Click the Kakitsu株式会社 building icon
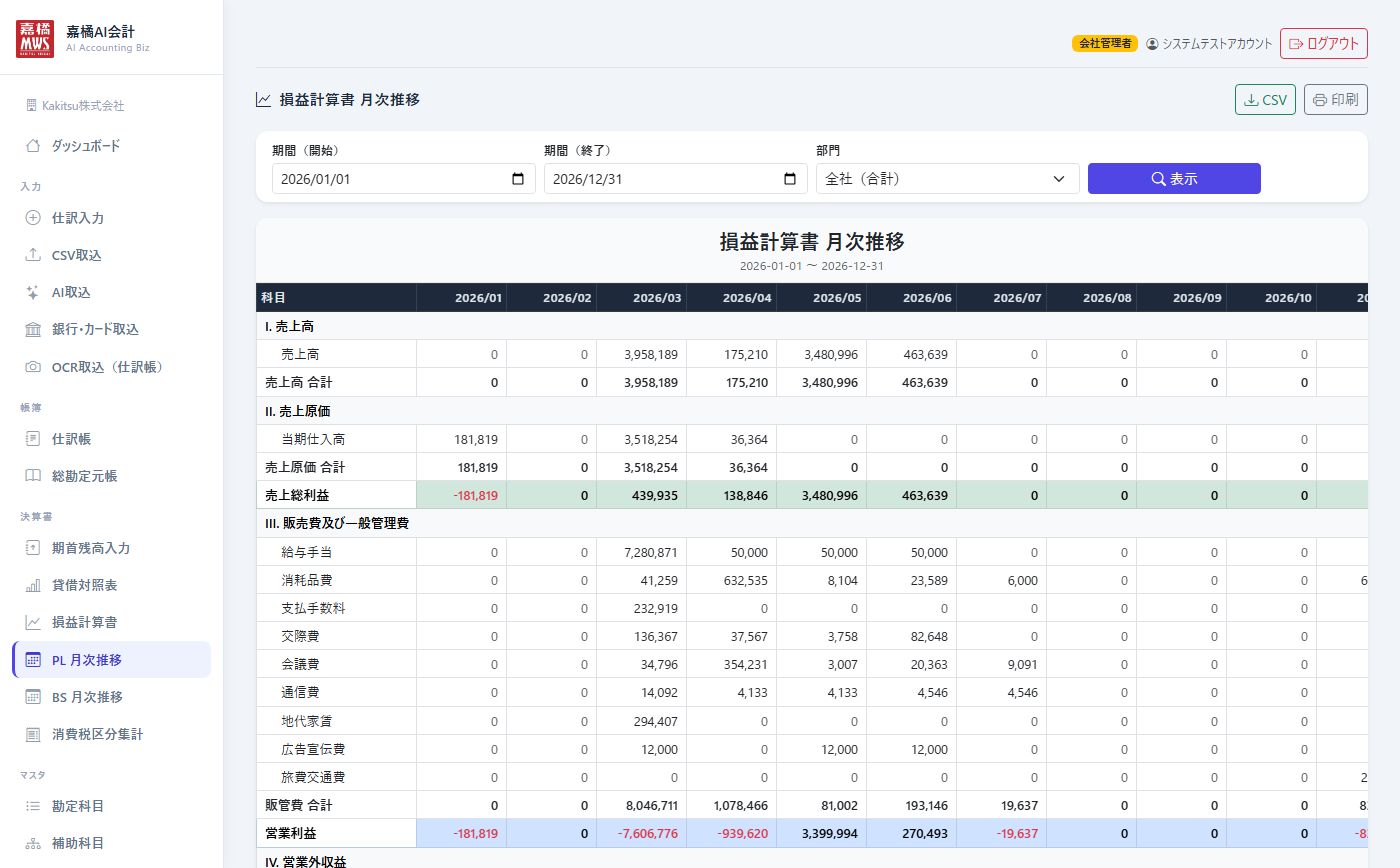This screenshot has height=868, width=1400. tap(31, 105)
